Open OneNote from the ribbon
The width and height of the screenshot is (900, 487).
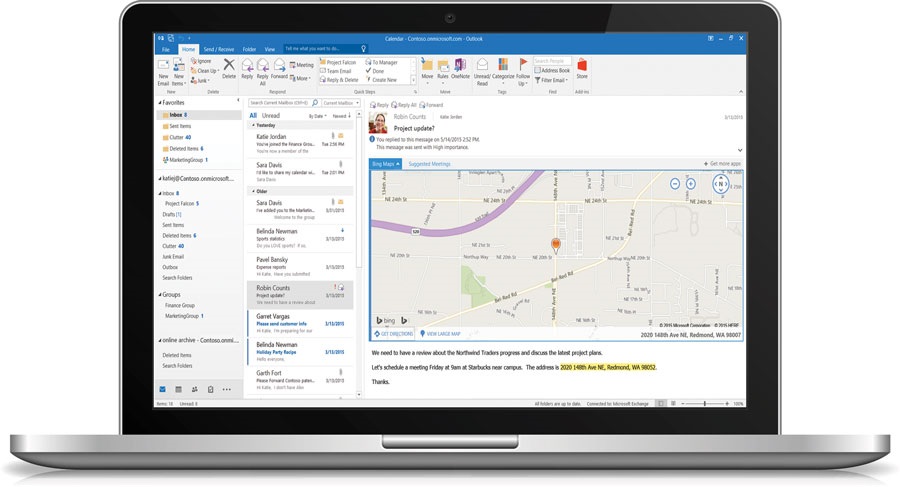coord(460,68)
